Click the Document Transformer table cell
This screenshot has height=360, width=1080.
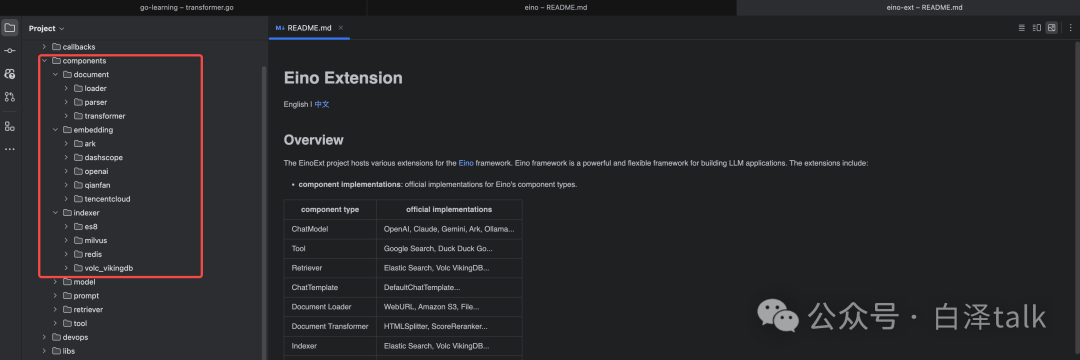[x=330, y=326]
